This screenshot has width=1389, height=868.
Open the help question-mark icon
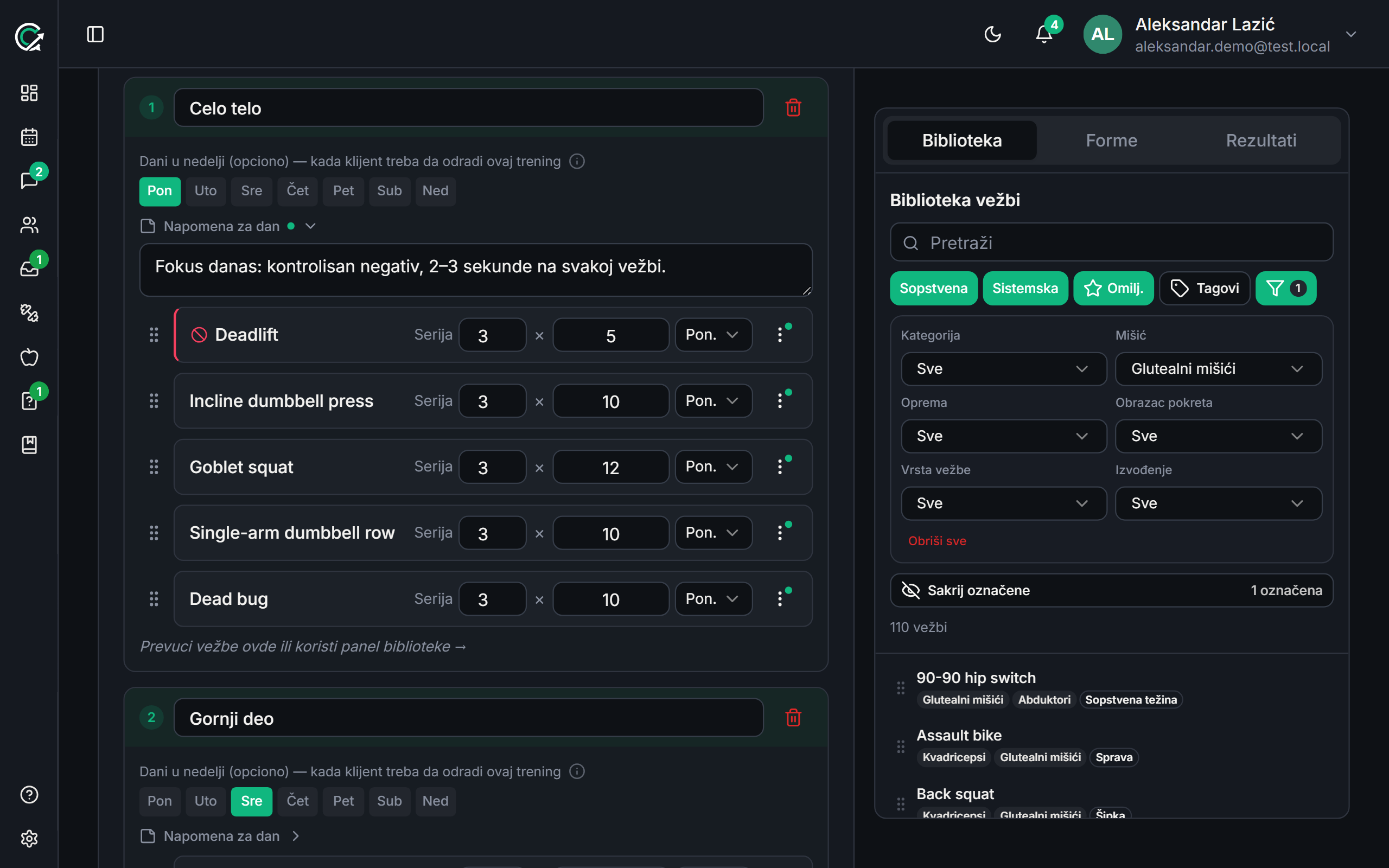29,795
